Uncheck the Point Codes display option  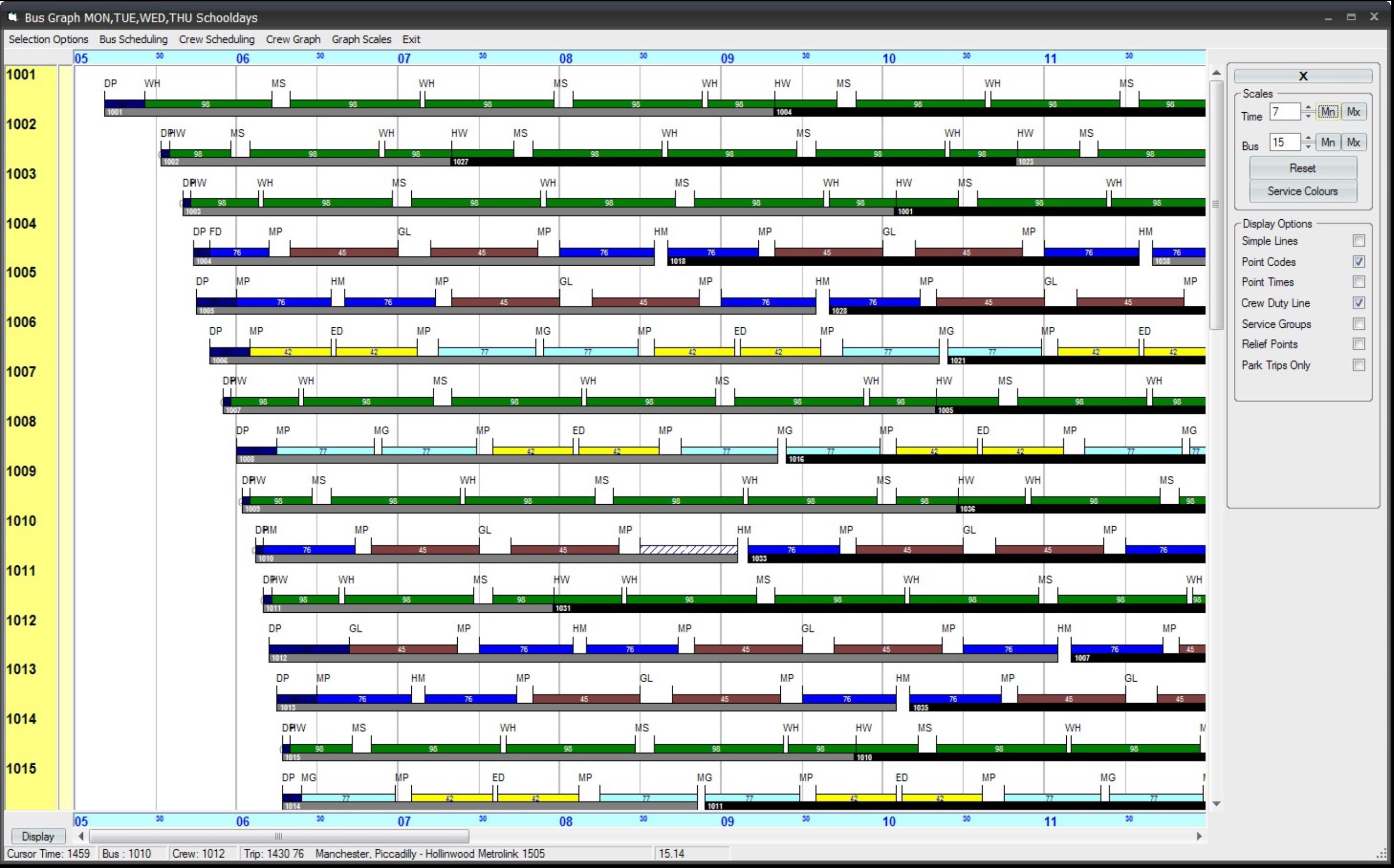(x=1359, y=261)
